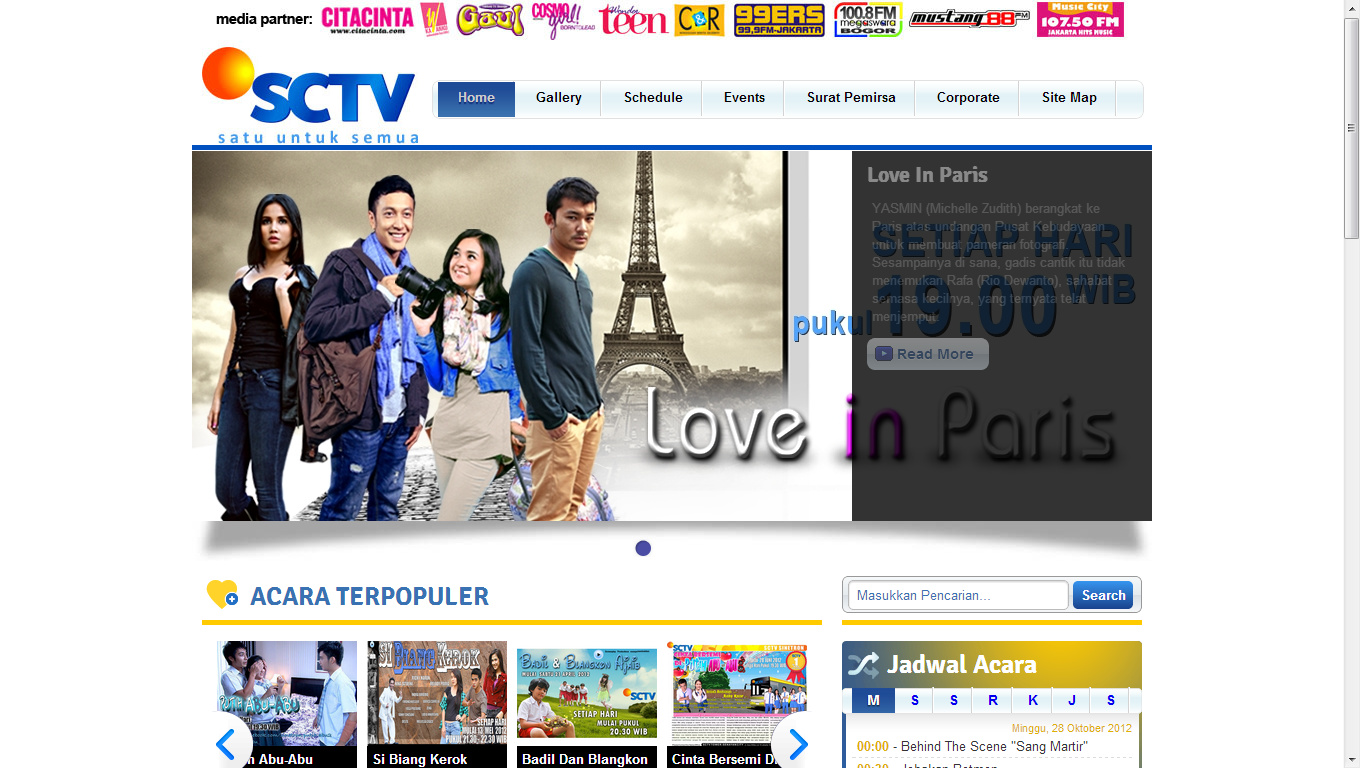Select the R (Rabu) schedule day tab
This screenshot has width=1360, height=768.
993,700
